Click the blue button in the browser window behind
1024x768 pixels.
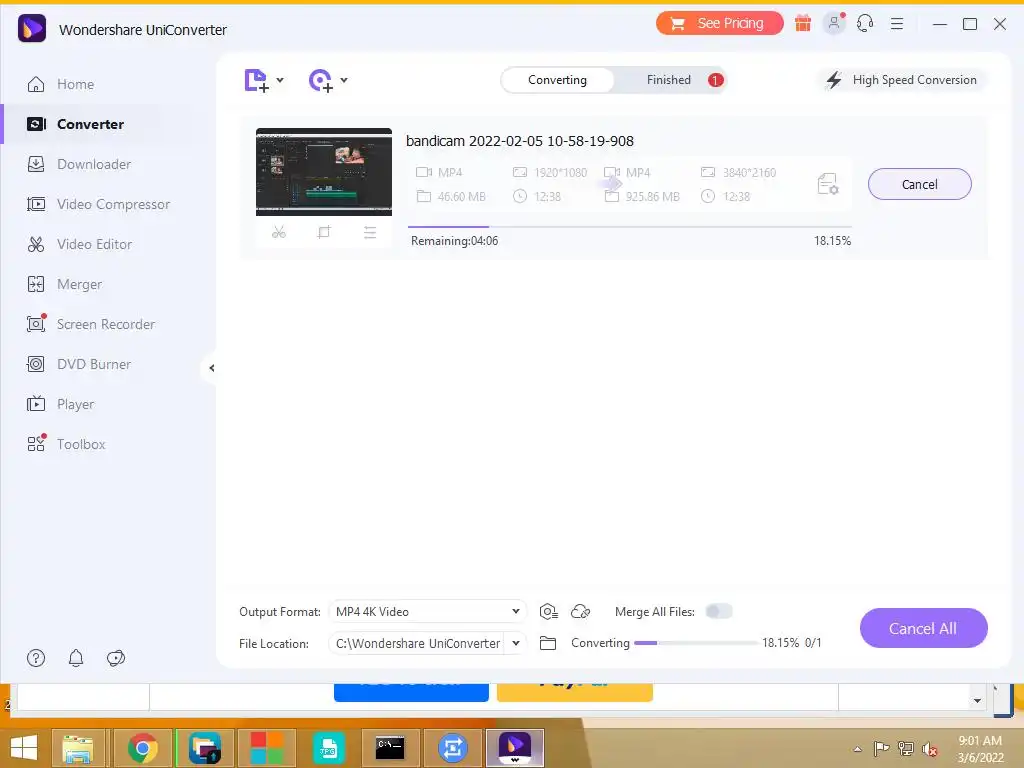pos(411,692)
